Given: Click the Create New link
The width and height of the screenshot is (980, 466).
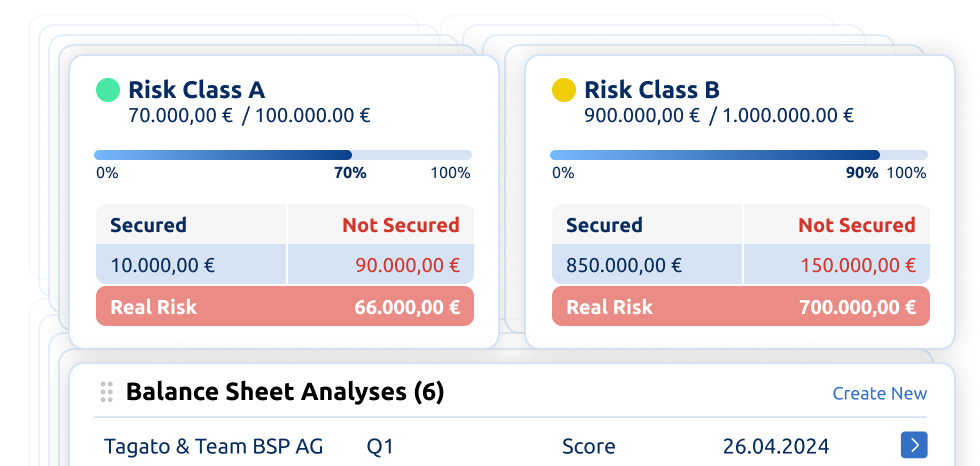Looking at the screenshot, I should coord(879,393).
